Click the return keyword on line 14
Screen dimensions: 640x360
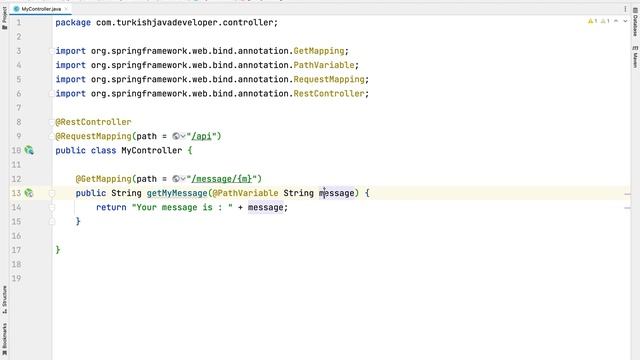pyautogui.click(x=111, y=207)
